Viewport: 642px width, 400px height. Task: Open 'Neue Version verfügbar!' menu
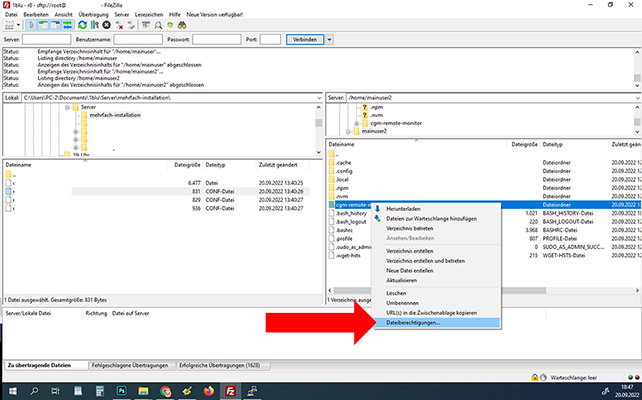click(215, 14)
